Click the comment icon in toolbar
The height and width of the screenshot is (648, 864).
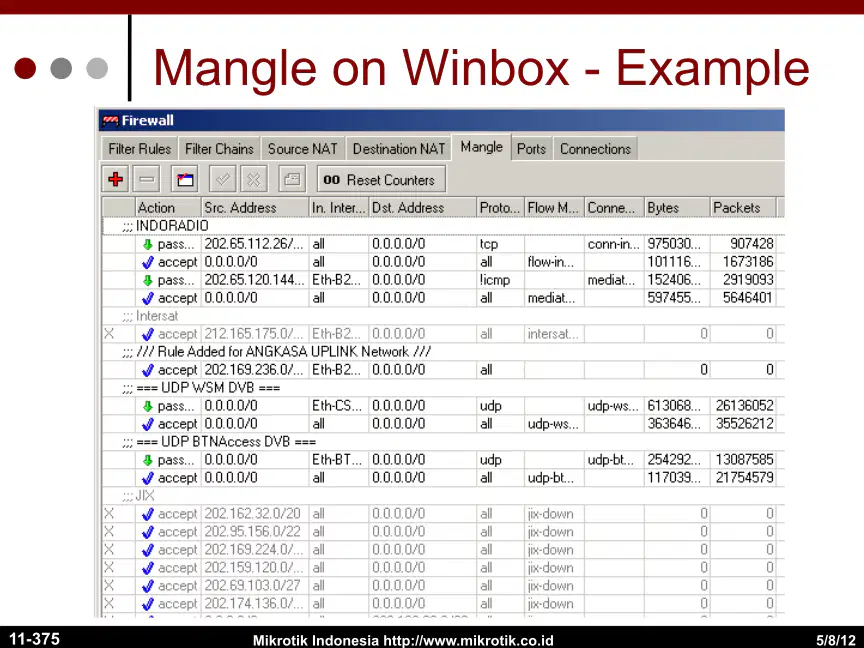[x=292, y=179]
